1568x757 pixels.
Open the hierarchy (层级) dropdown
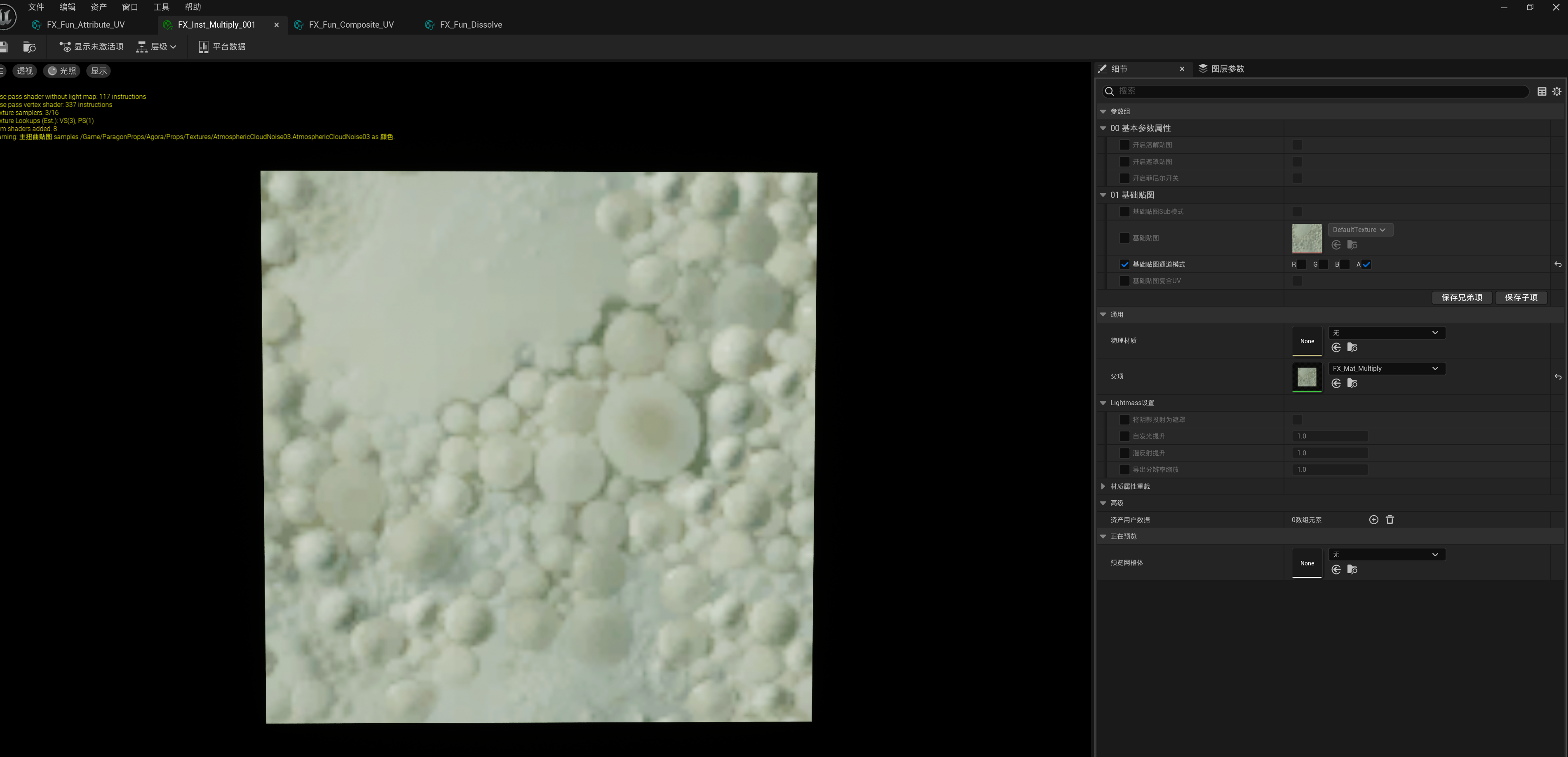(x=157, y=47)
